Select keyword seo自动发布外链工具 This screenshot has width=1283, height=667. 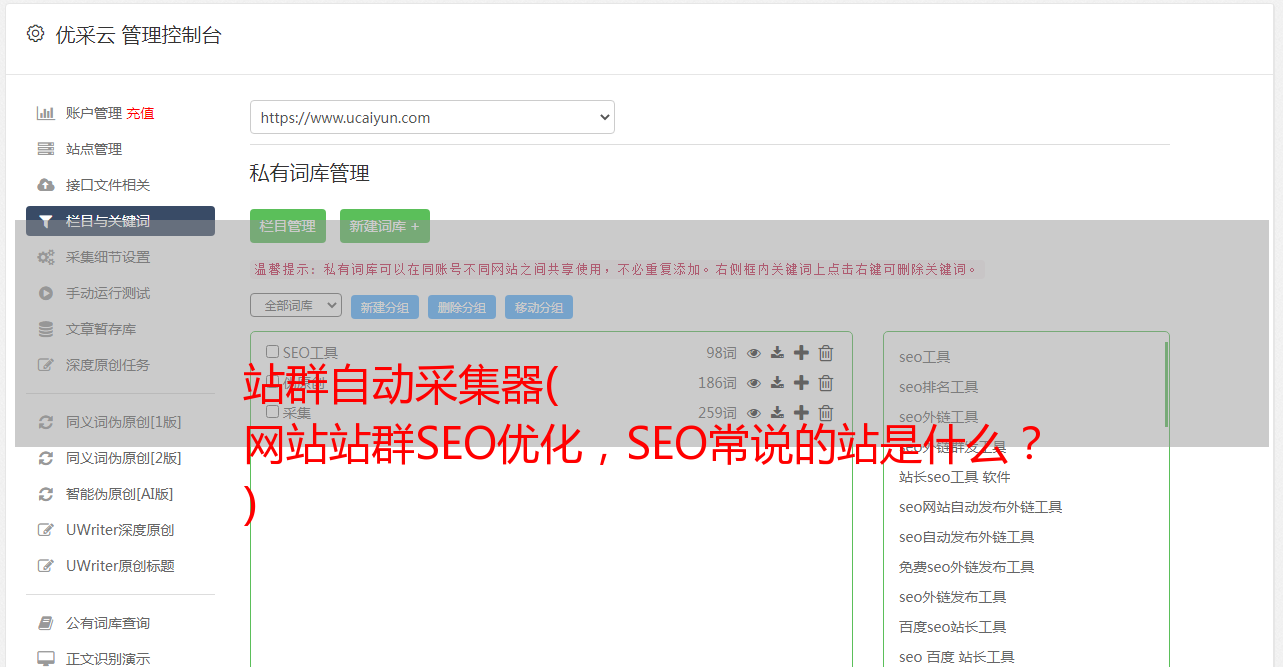click(966, 537)
